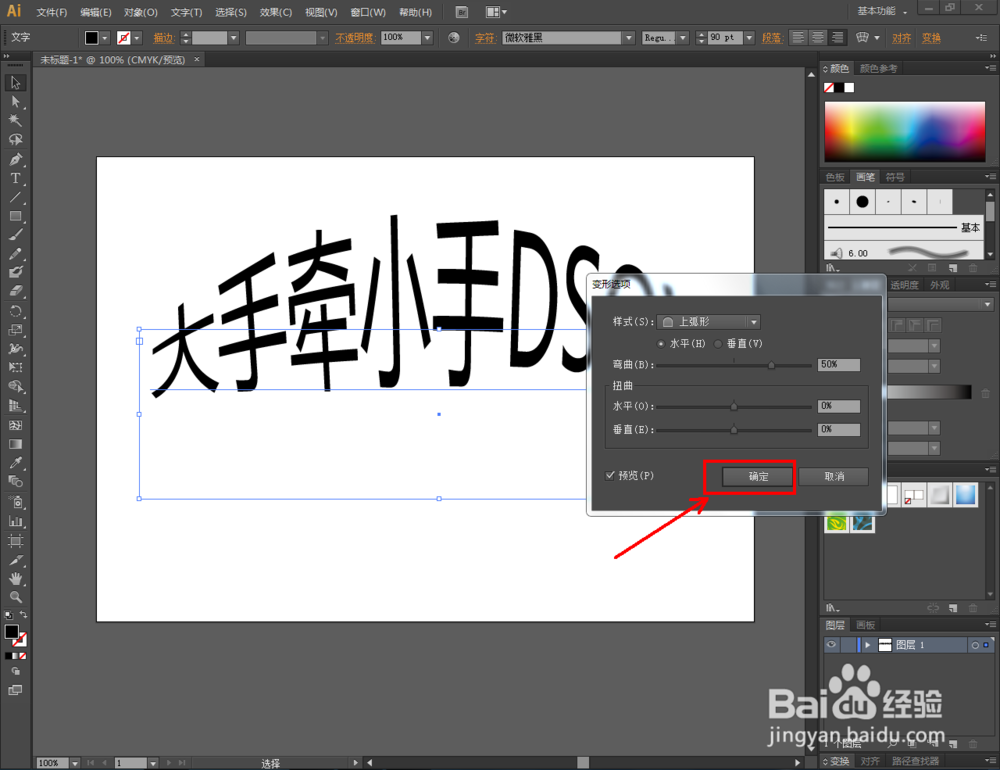Select the Gradient tool
This screenshot has width=1000, height=770.
coord(15,444)
